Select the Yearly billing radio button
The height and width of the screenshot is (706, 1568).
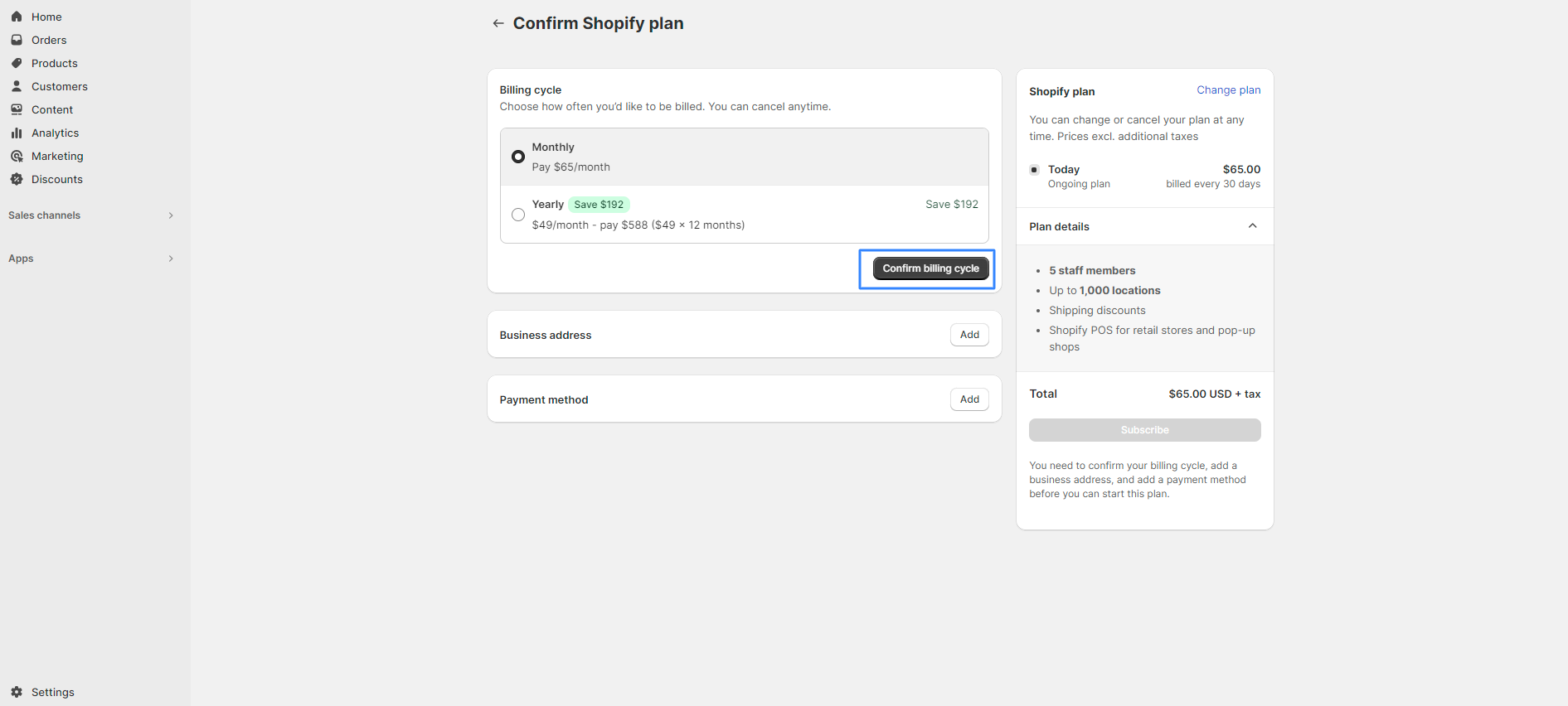(x=518, y=215)
